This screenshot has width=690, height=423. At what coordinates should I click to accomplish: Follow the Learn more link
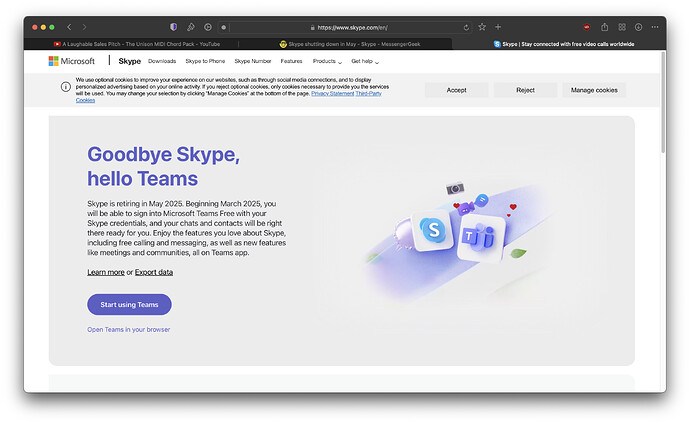coord(106,272)
